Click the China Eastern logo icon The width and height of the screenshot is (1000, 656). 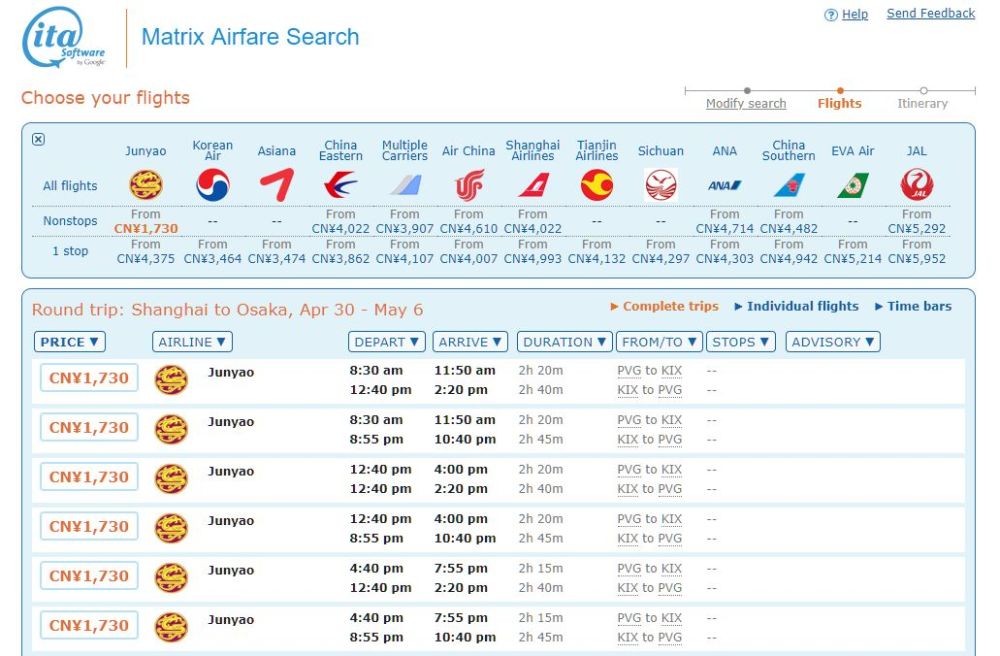pos(341,186)
